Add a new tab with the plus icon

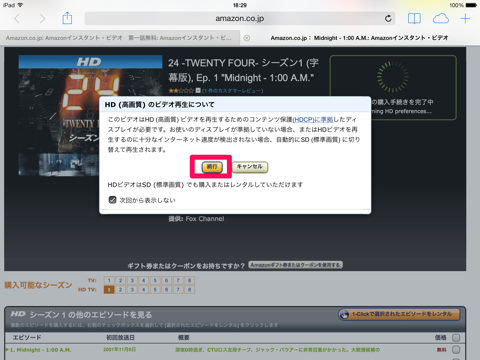coord(465,18)
